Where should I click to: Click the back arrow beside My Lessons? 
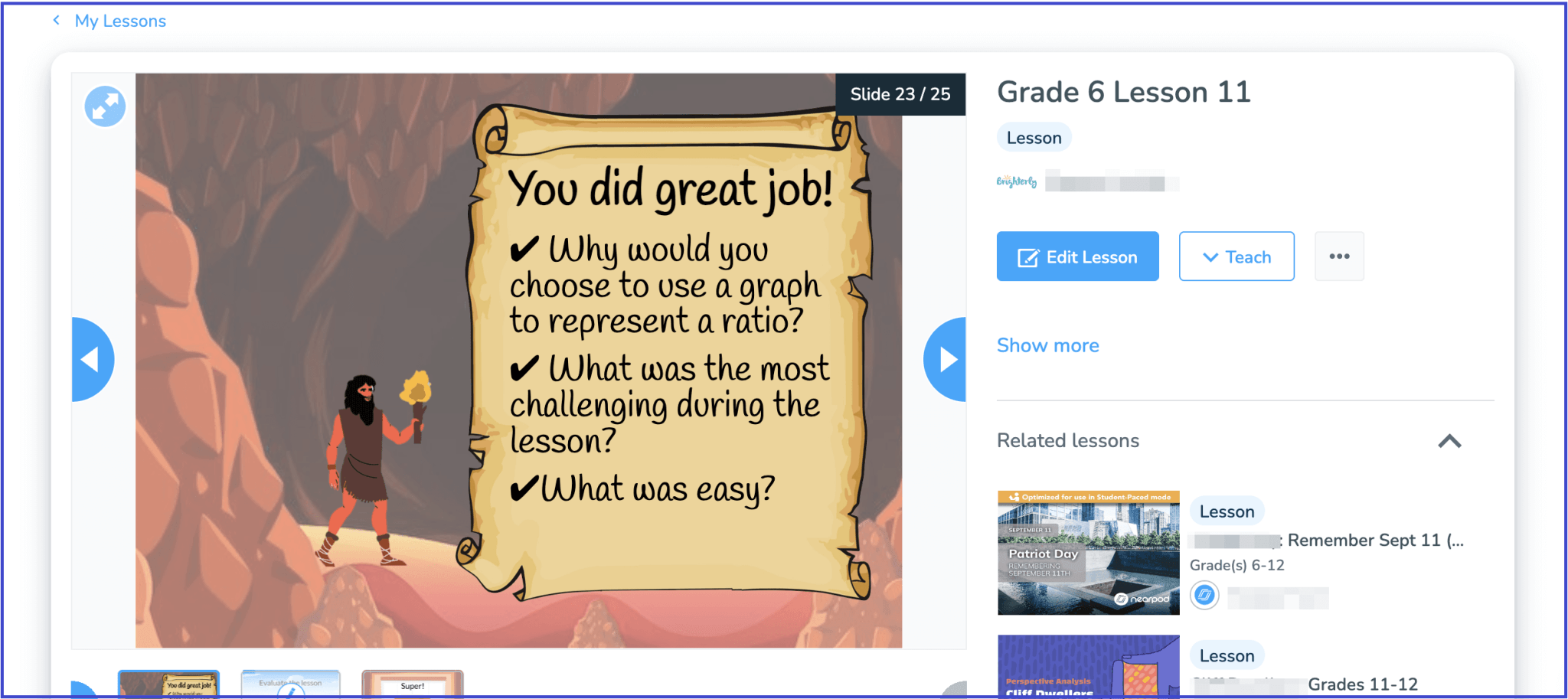coord(56,21)
